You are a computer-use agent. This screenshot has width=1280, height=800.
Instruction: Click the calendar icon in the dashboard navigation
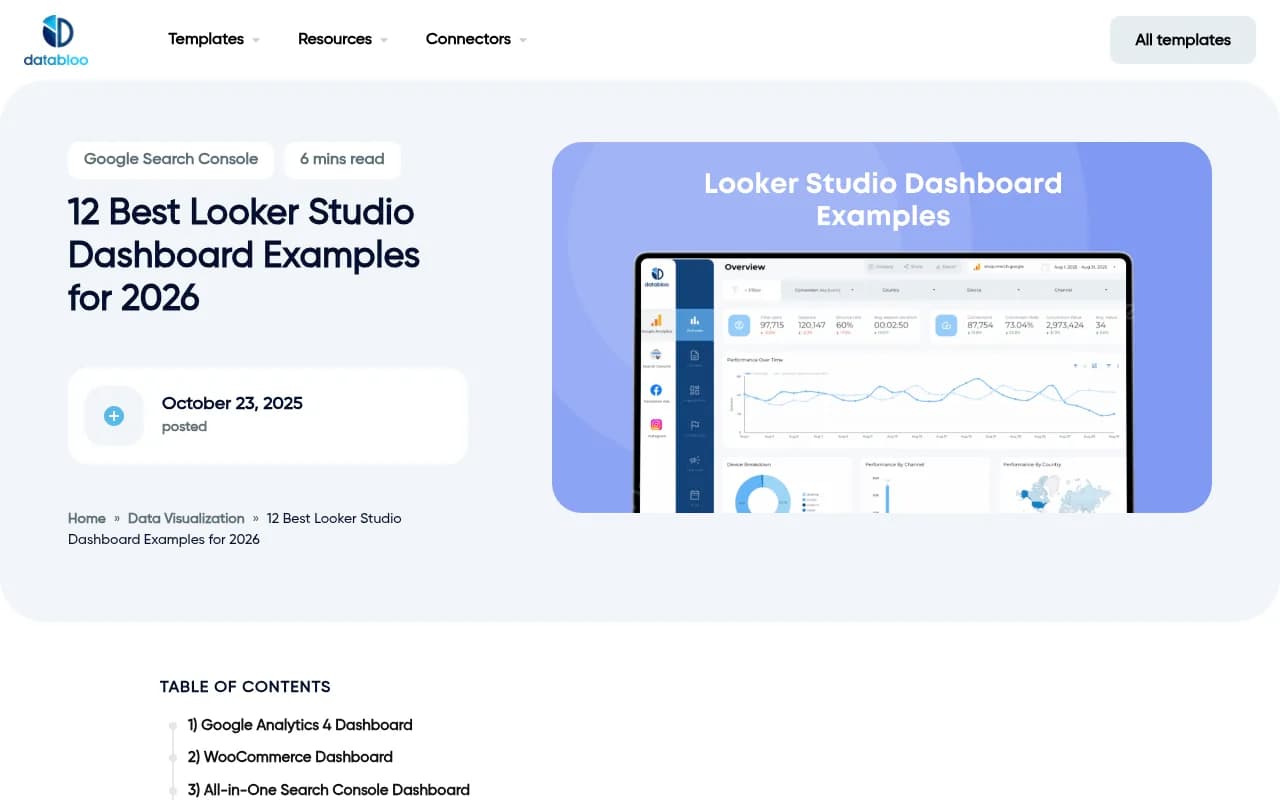point(694,493)
